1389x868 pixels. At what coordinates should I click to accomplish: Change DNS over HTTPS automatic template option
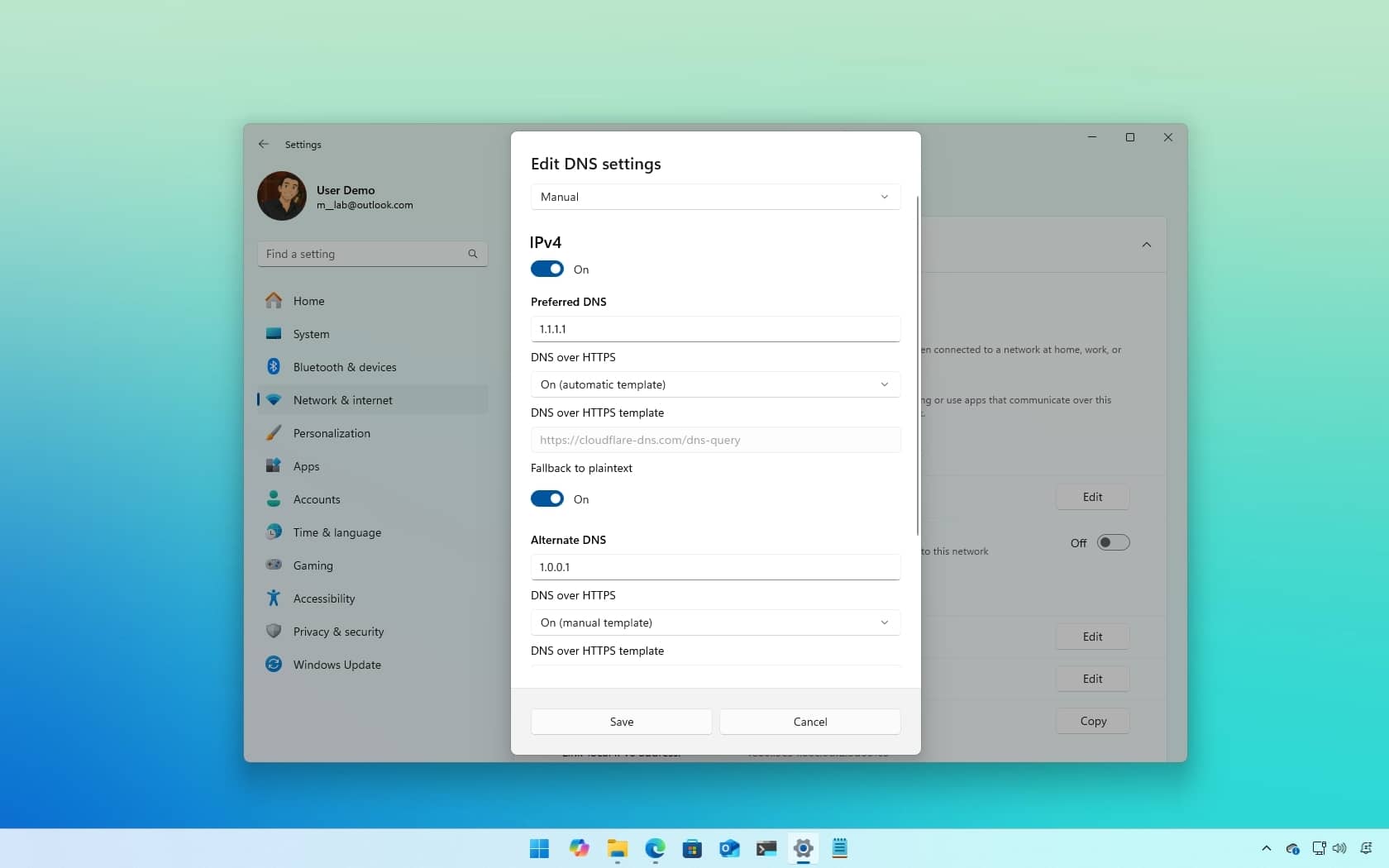point(714,384)
